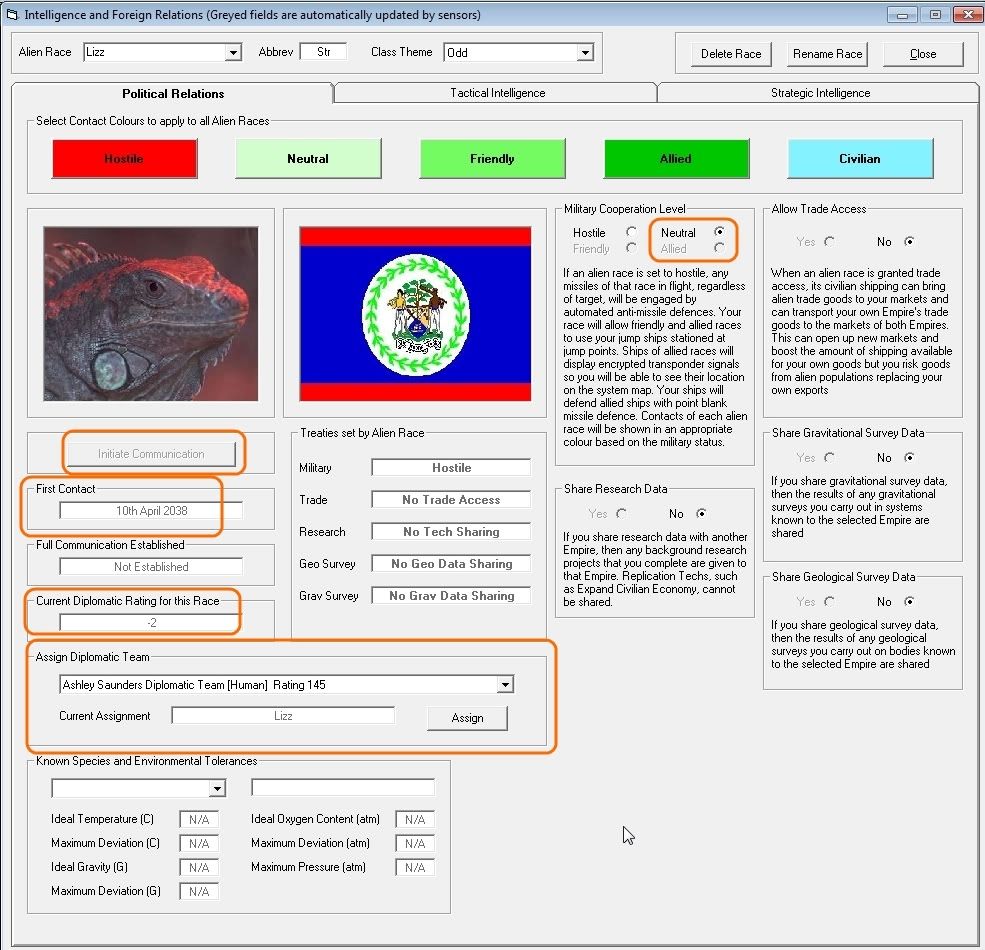Screen dimensions: 985x950
Task: Maximize the Intelligence and Foreign Relations window
Action: 935,14
